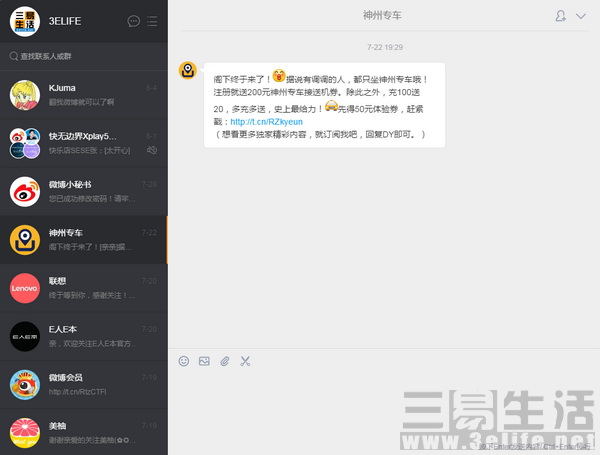Click the 美柚 grapefruit avatar
The image size is (600, 455).
click(25, 432)
